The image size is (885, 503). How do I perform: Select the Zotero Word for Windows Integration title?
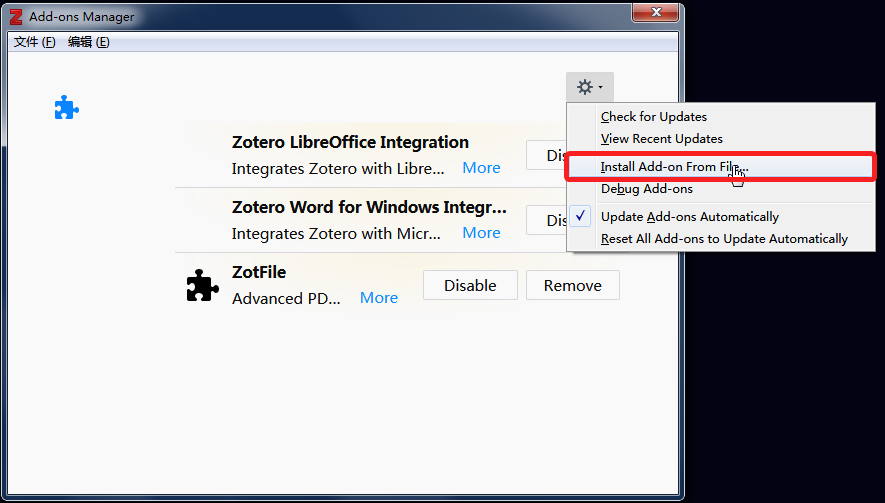click(x=369, y=208)
